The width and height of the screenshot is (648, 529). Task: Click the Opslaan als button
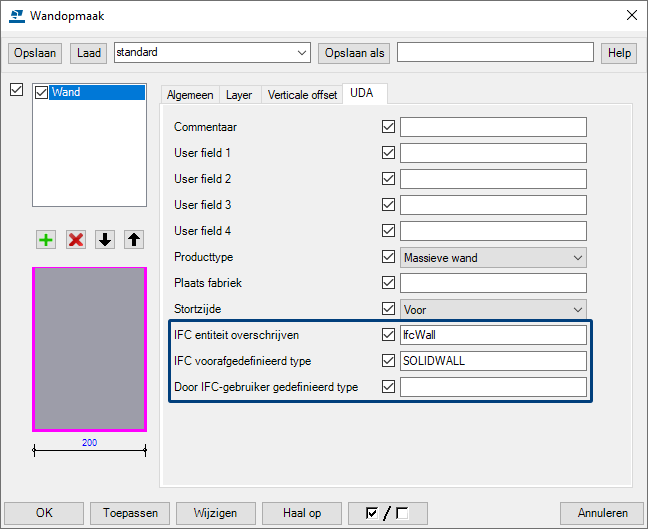point(354,52)
